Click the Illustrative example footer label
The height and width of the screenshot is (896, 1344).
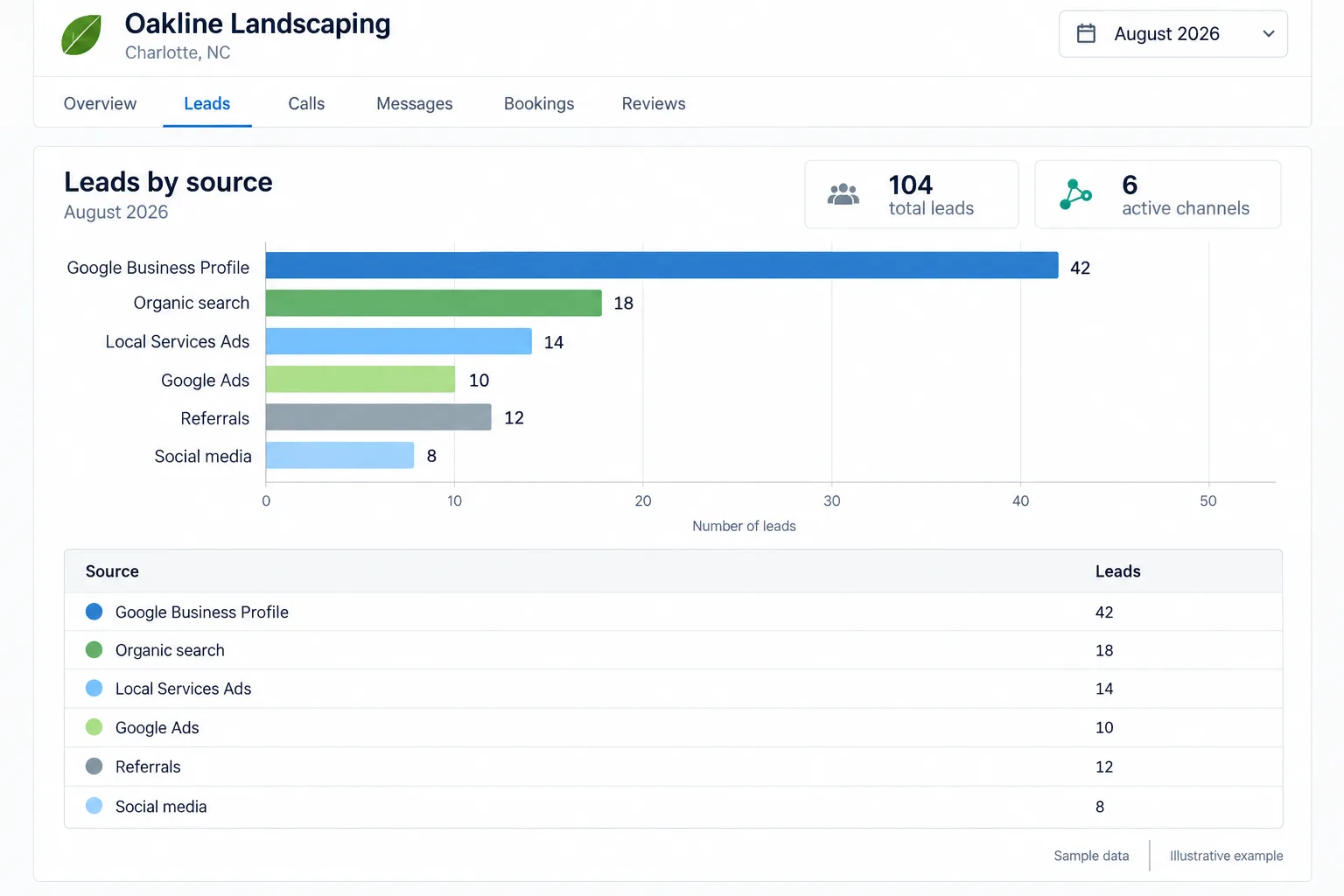pyautogui.click(x=1227, y=856)
